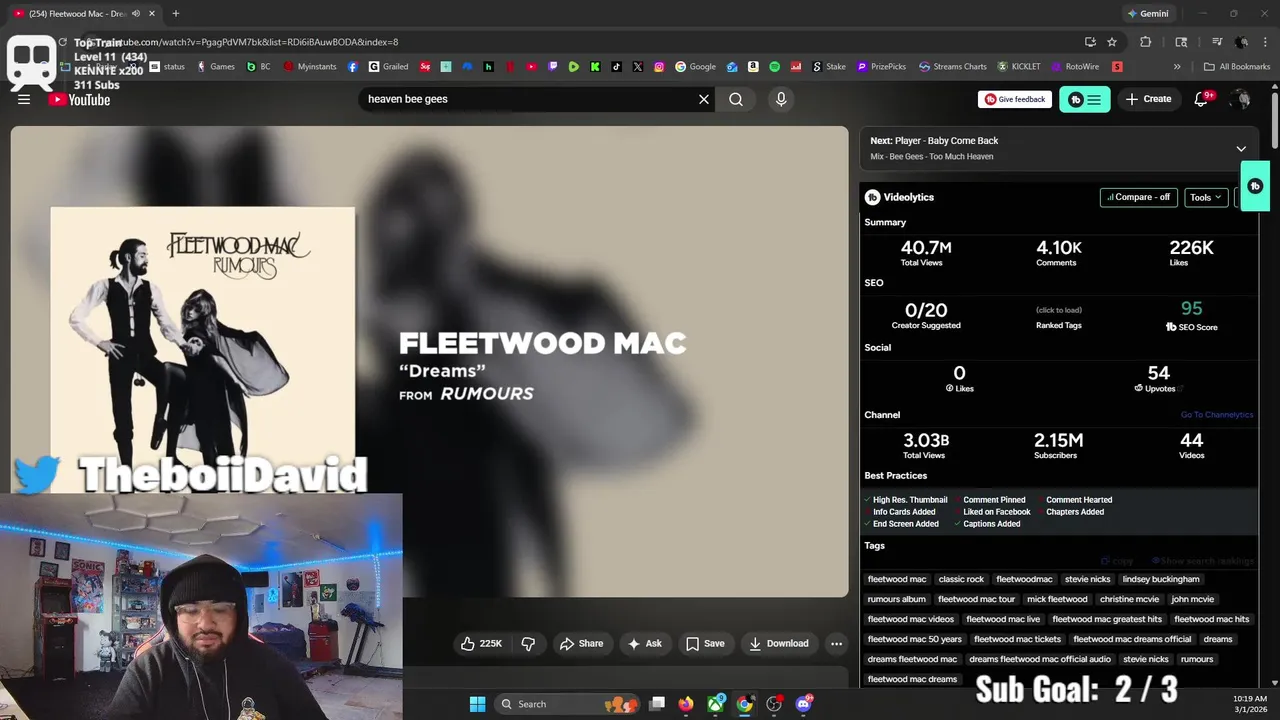Open more actions ellipsis under the video
This screenshot has height=720, width=1280.
836,644
